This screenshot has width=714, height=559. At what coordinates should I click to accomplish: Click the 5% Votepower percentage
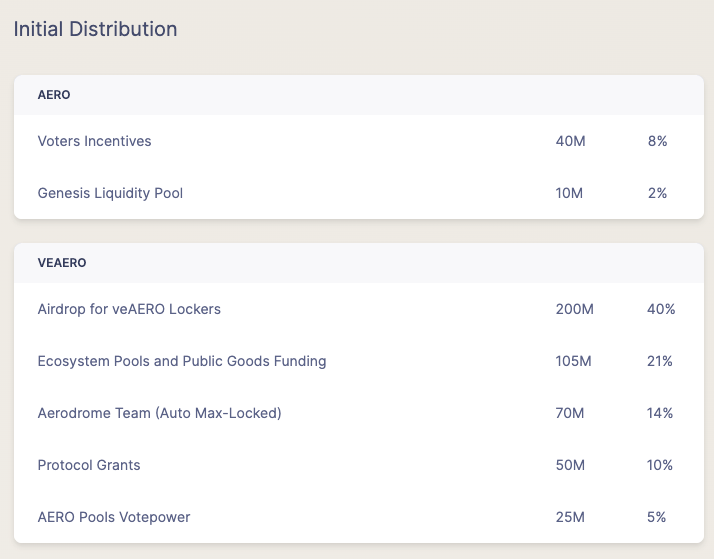(x=657, y=517)
